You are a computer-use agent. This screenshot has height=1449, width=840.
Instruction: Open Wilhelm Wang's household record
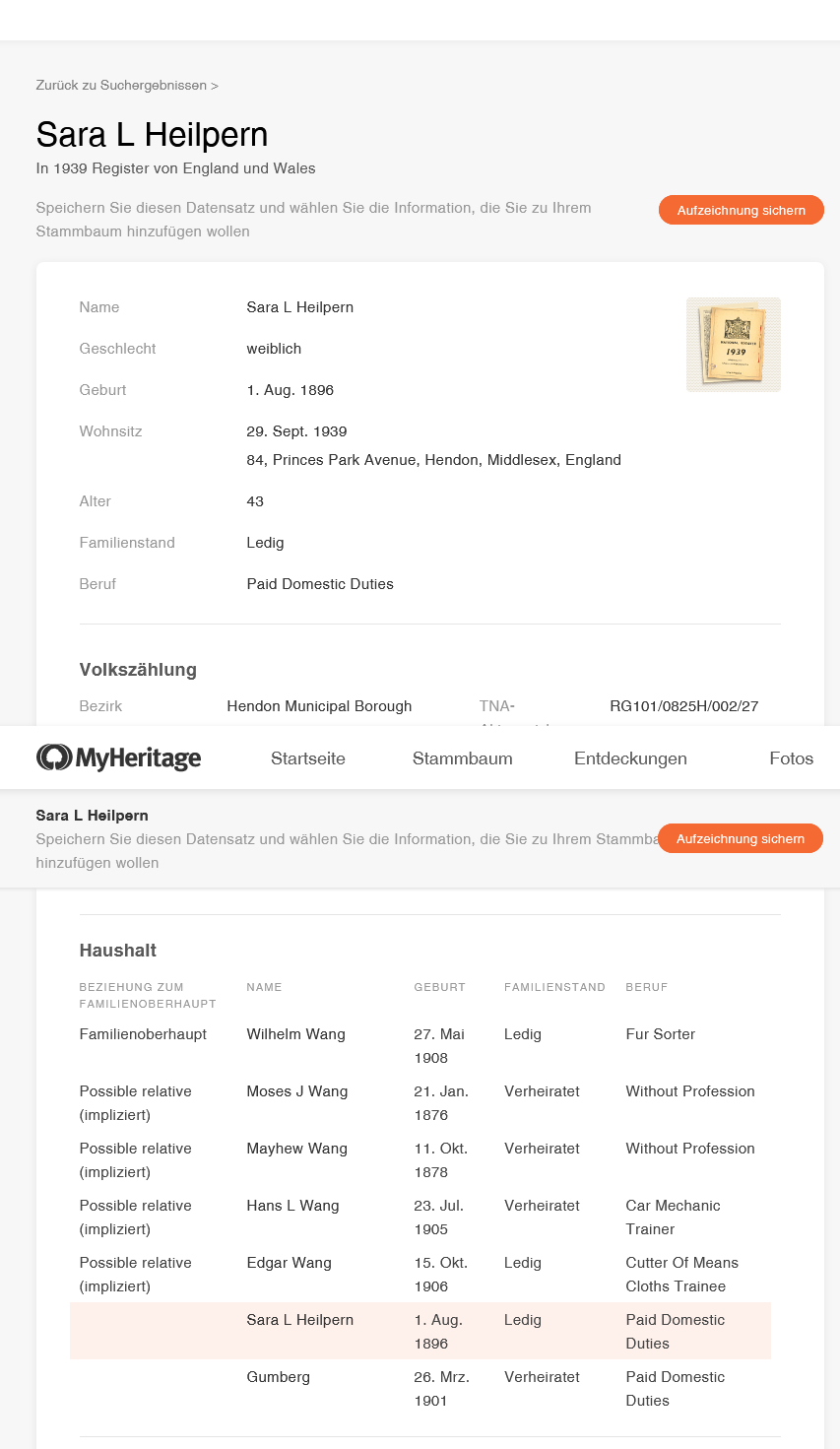(x=295, y=1034)
